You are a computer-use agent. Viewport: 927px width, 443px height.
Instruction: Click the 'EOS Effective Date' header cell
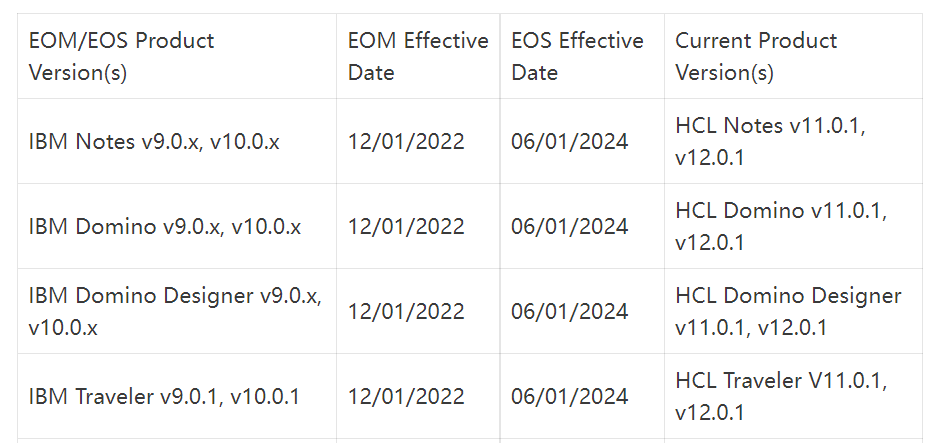pos(578,56)
